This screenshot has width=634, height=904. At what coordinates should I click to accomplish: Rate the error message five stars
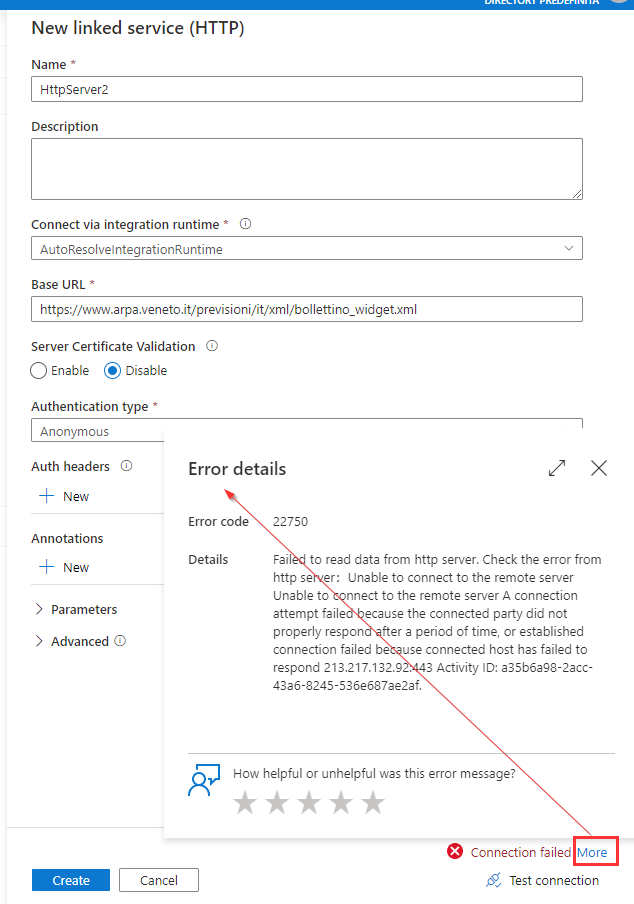[373, 802]
